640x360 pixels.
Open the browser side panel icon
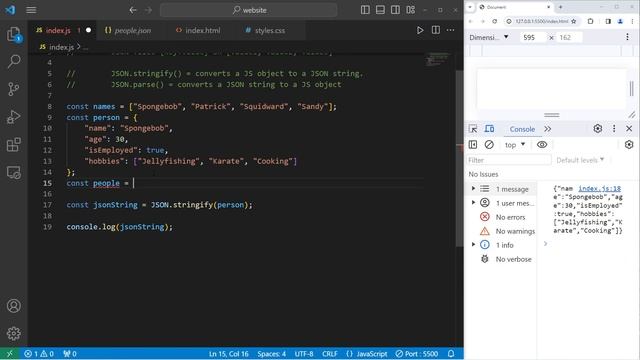[x=608, y=21]
